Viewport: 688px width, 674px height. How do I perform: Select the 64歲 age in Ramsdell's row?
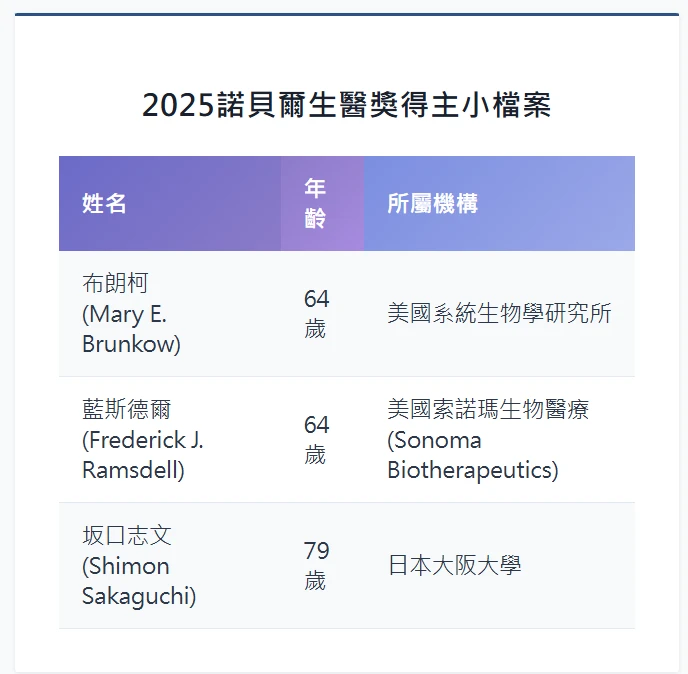[x=316, y=440]
